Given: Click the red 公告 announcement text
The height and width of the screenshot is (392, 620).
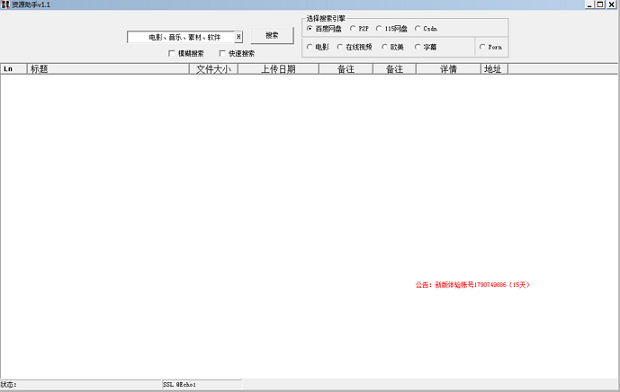Looking at the screenshot, I should pos(472,285).
